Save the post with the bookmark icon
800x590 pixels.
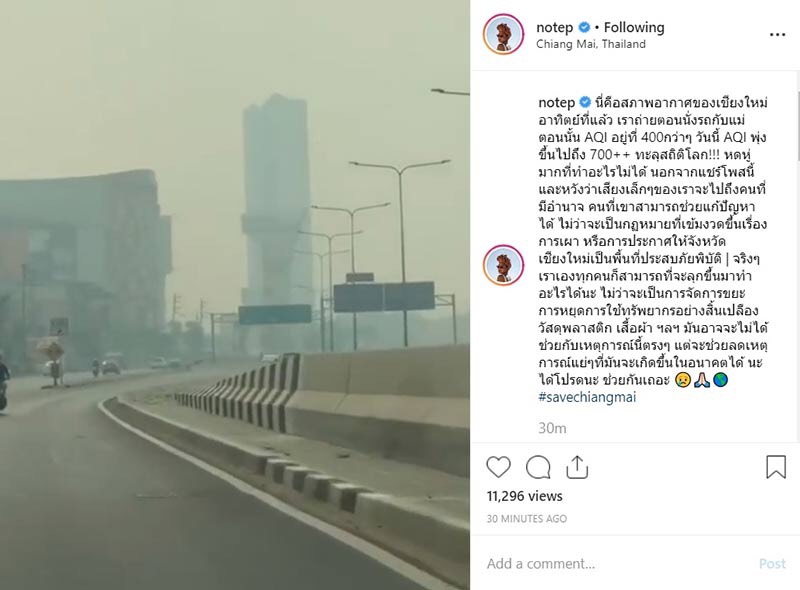coord(776,467)
